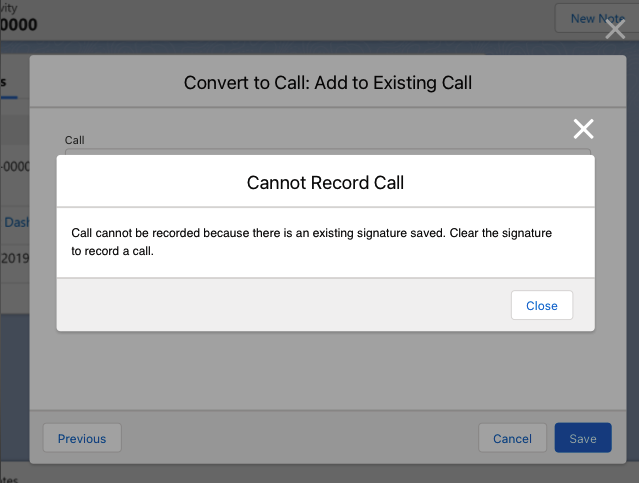Click the gray footer bar of error dialog
Screen dimensions: 639x483
click(280, 305)
